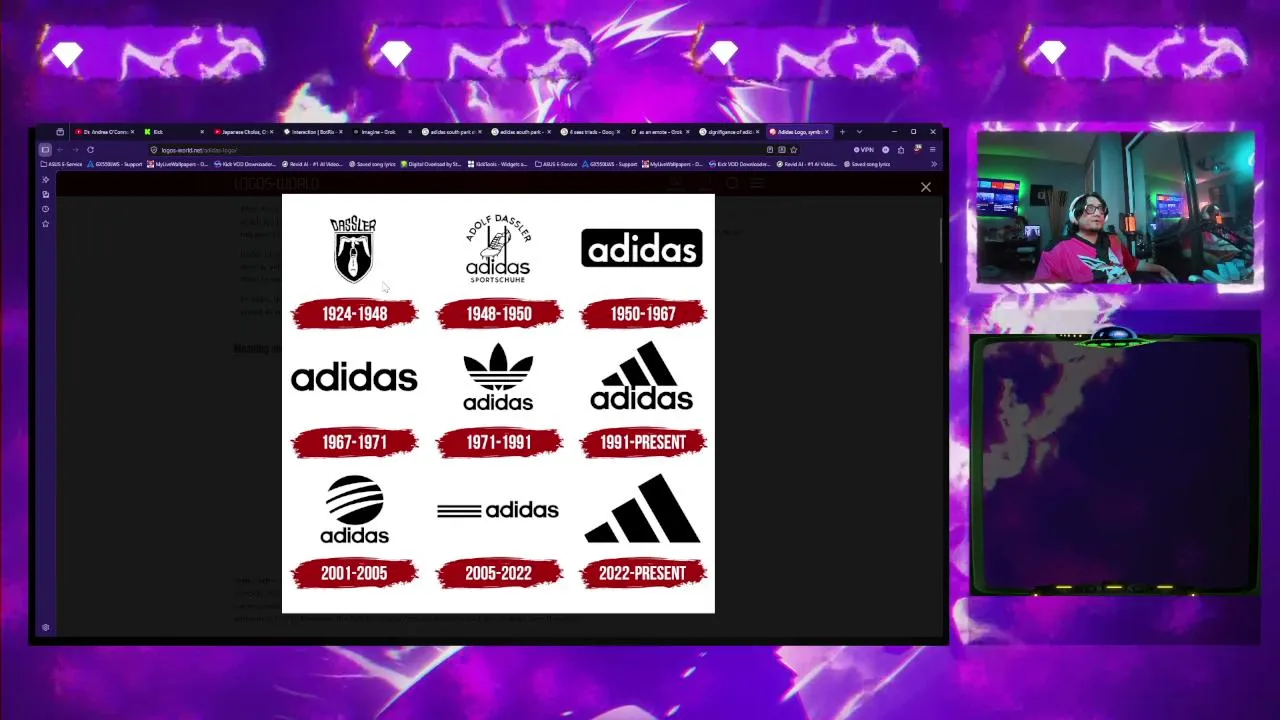Open a new tab with plus

pyautogui.click(x=842, y=132)
